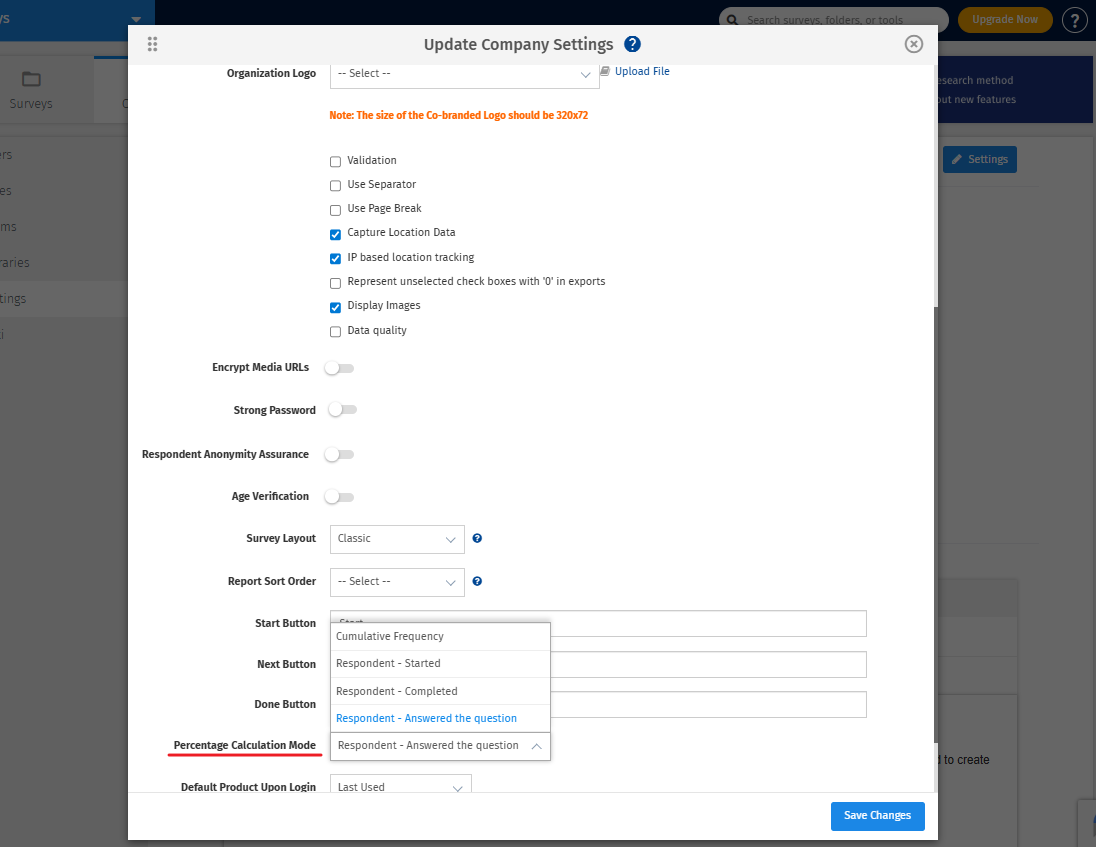Collapse the Percentage Calculation Mode dropdown

pyautogui.click(x=535, y=745)
